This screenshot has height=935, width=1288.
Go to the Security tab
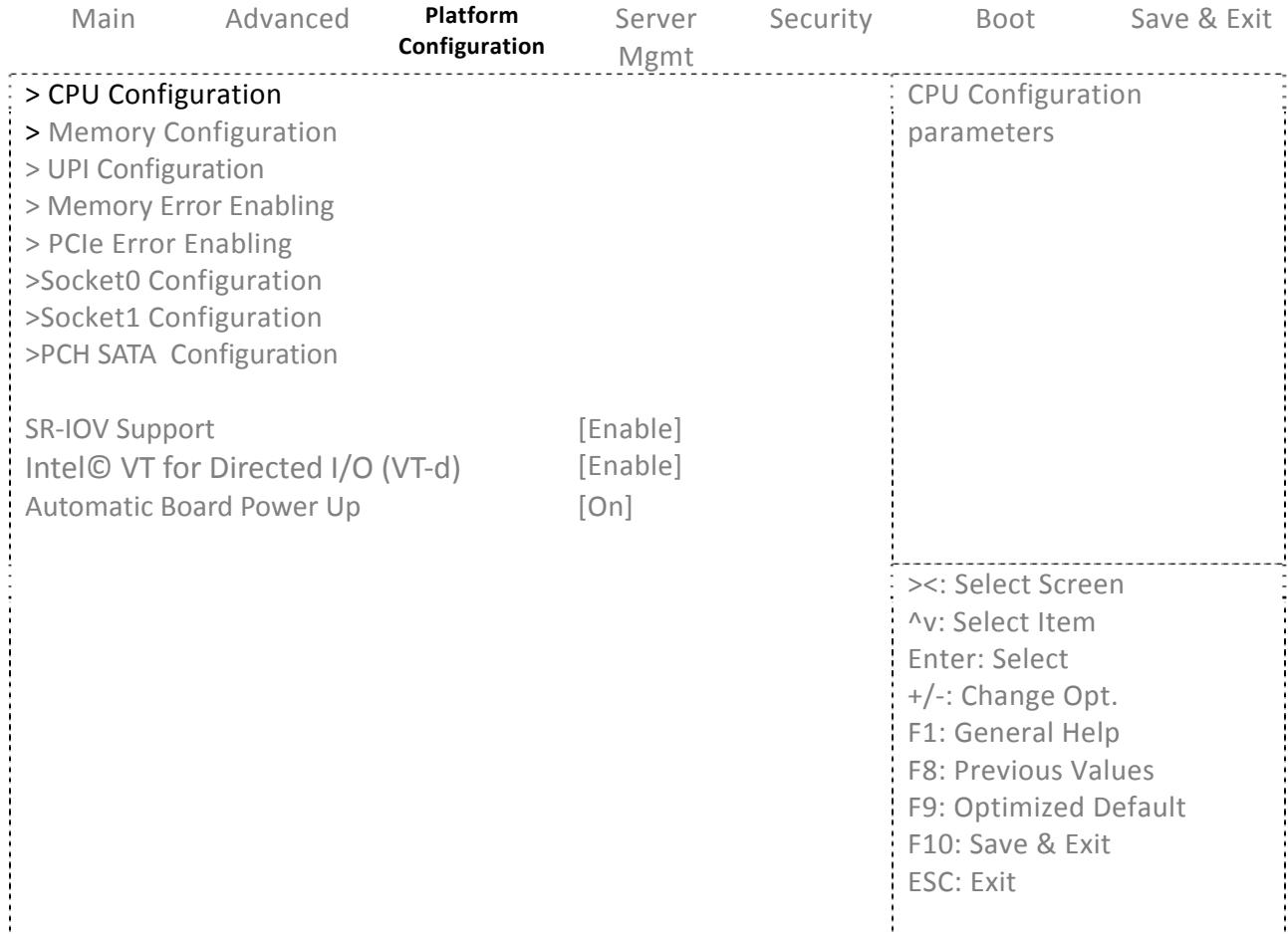(821, 19)
